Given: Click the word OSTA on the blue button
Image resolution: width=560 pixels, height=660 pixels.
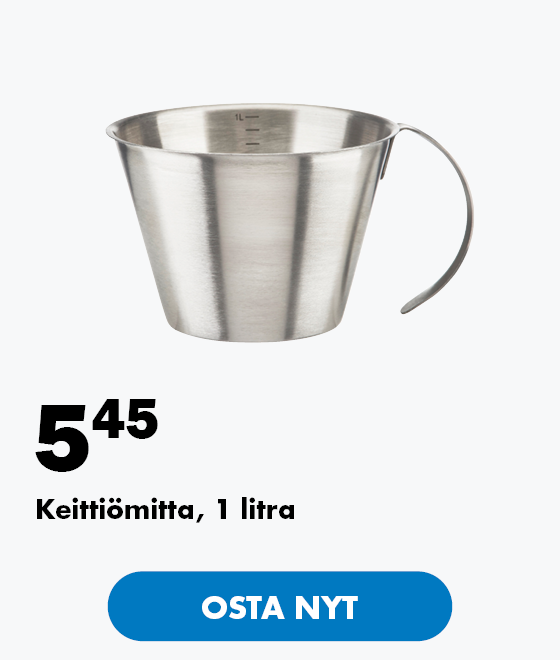Looking at the screenshot, I should pos(243,607).
